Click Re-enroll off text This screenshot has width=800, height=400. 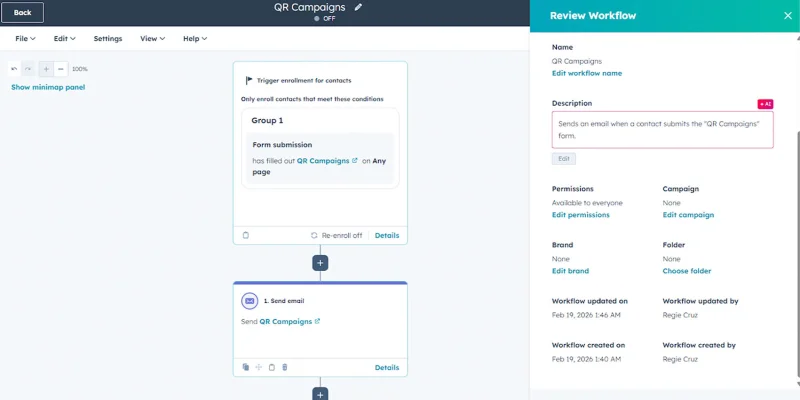342,235
